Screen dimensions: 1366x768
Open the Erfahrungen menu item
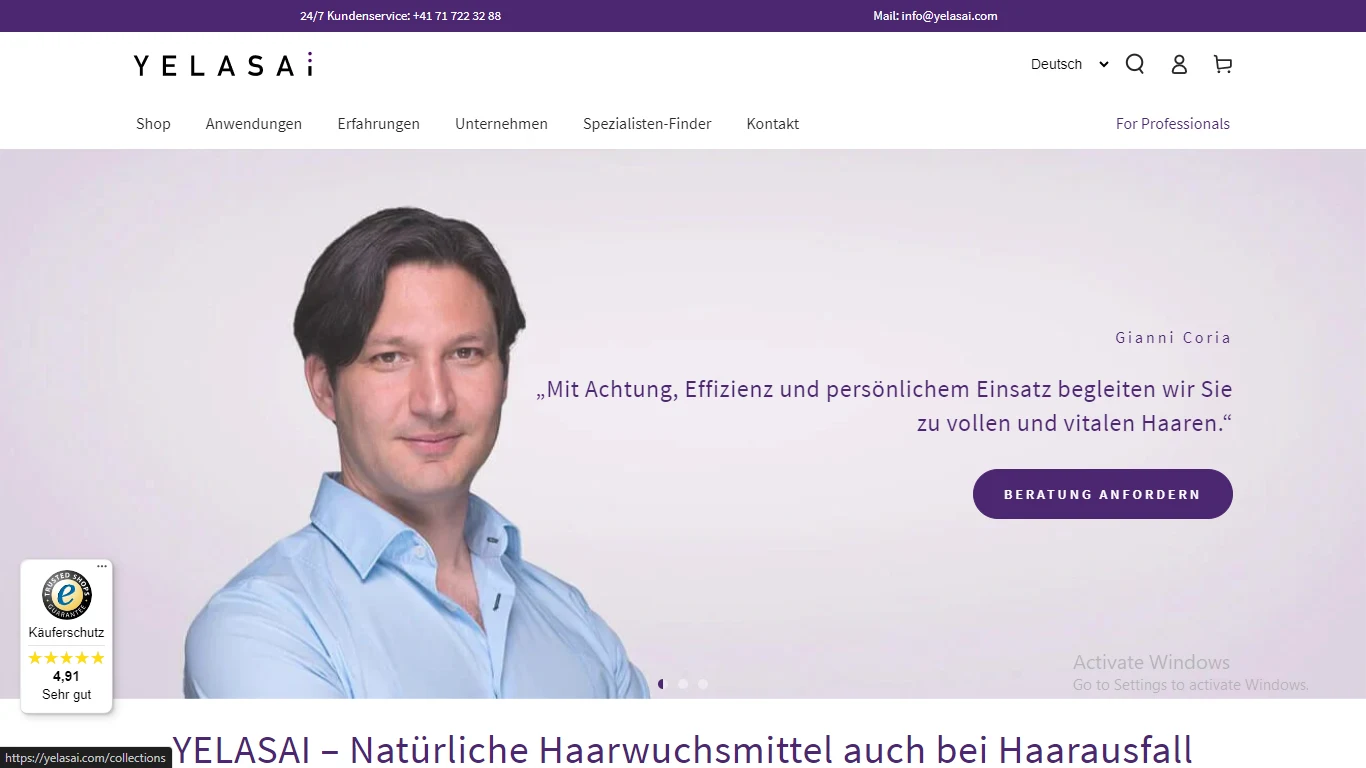[379, 124]
